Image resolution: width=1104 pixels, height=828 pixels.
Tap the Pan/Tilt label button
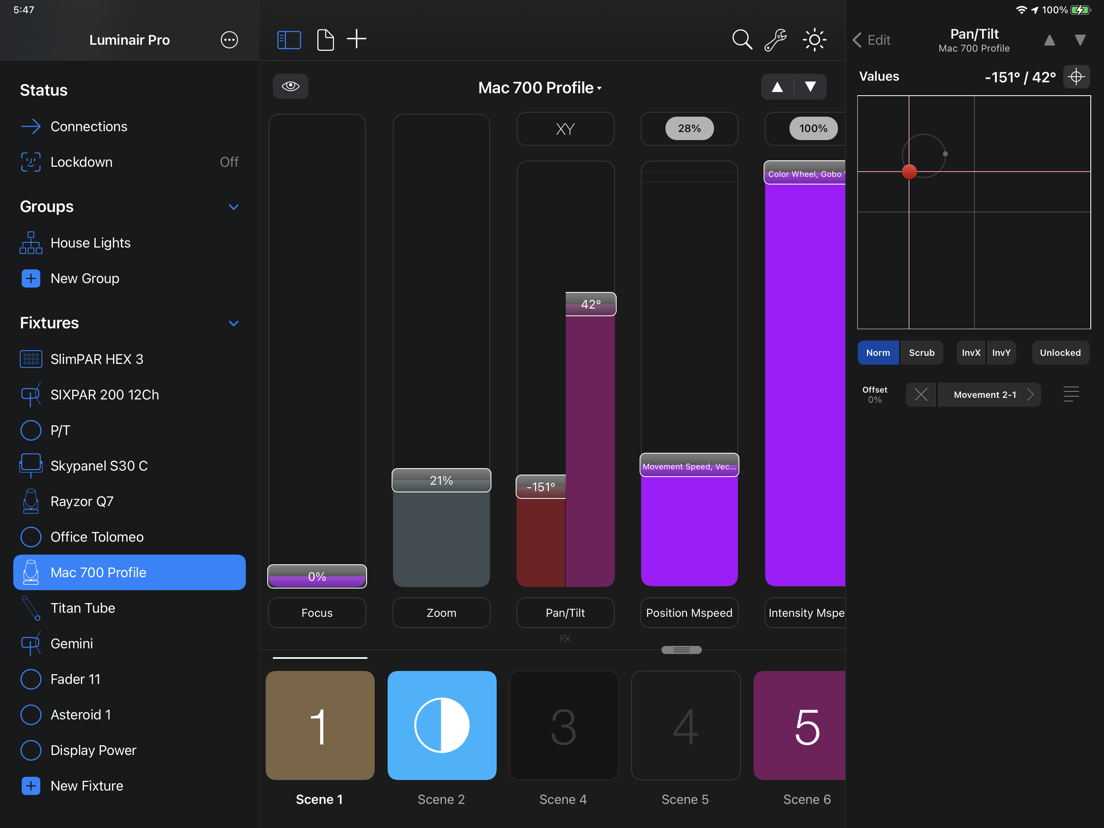point(565,613)
